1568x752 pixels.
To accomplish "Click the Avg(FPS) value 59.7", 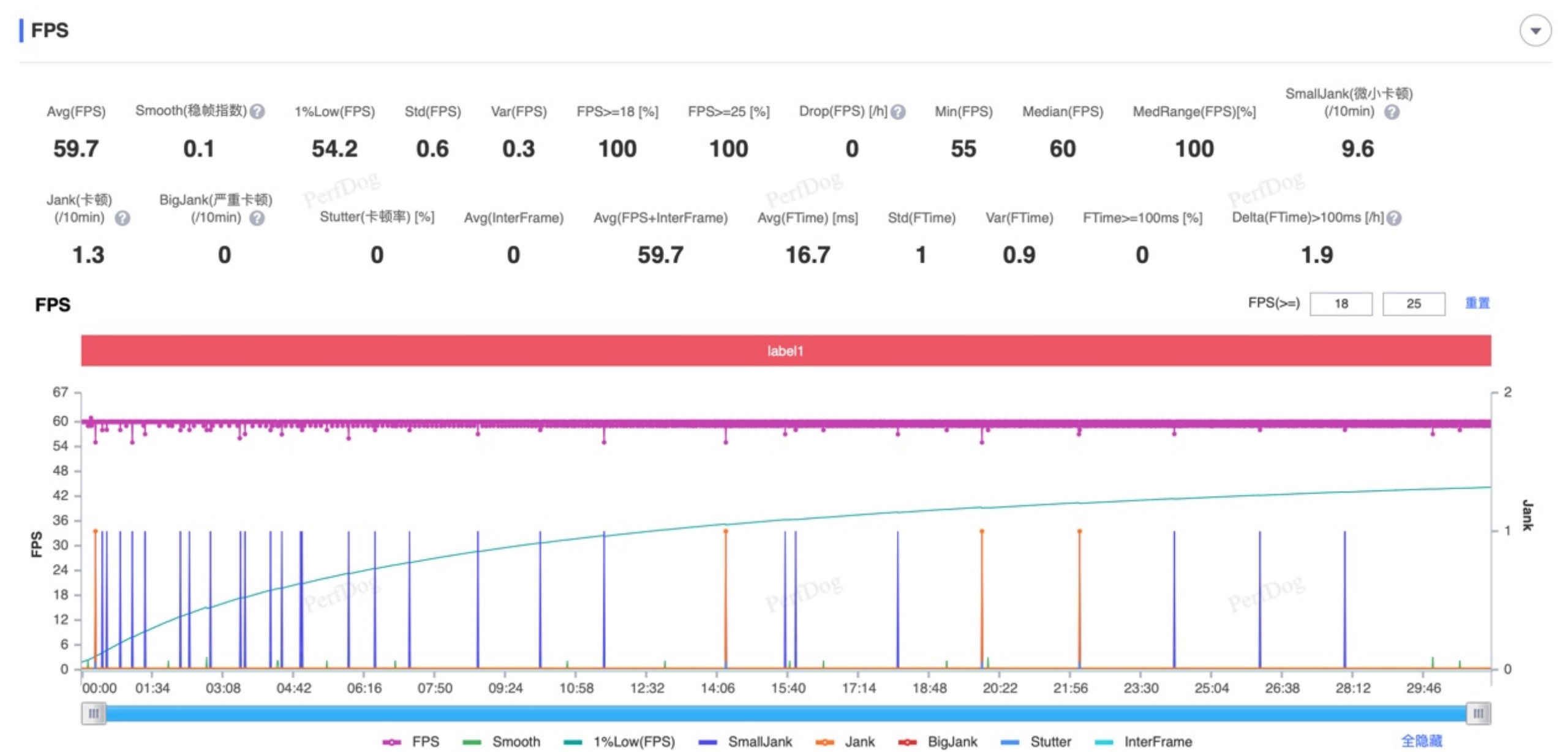I will (x=76, y=149).
